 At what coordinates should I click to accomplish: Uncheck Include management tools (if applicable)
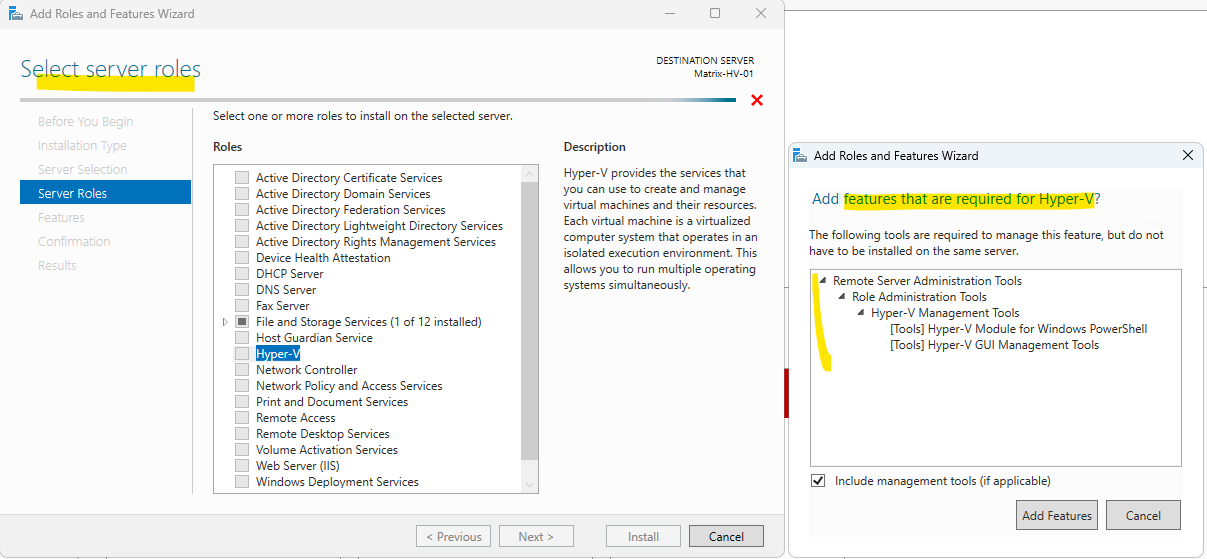coord(820,481)
